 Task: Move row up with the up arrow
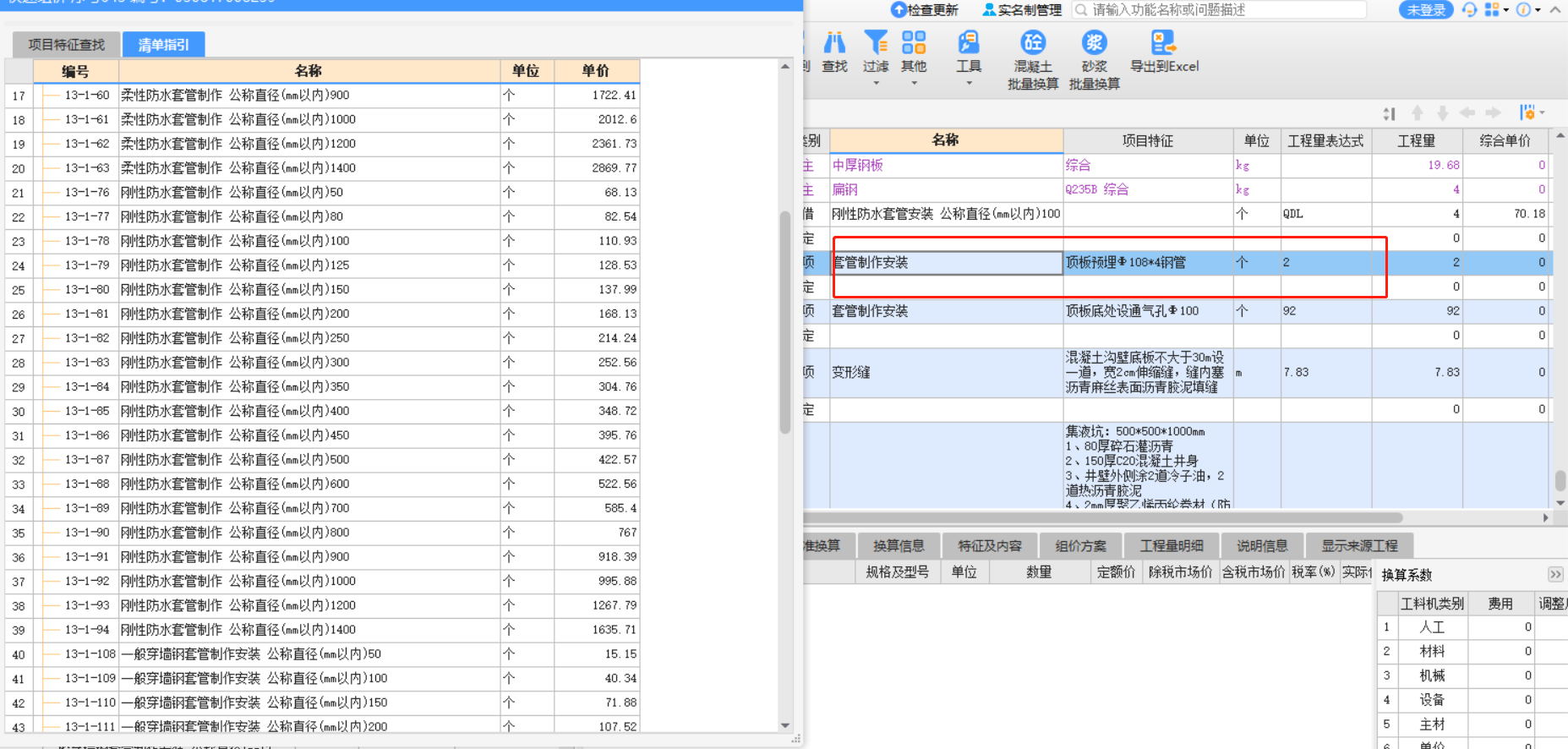pos(1418,113)
